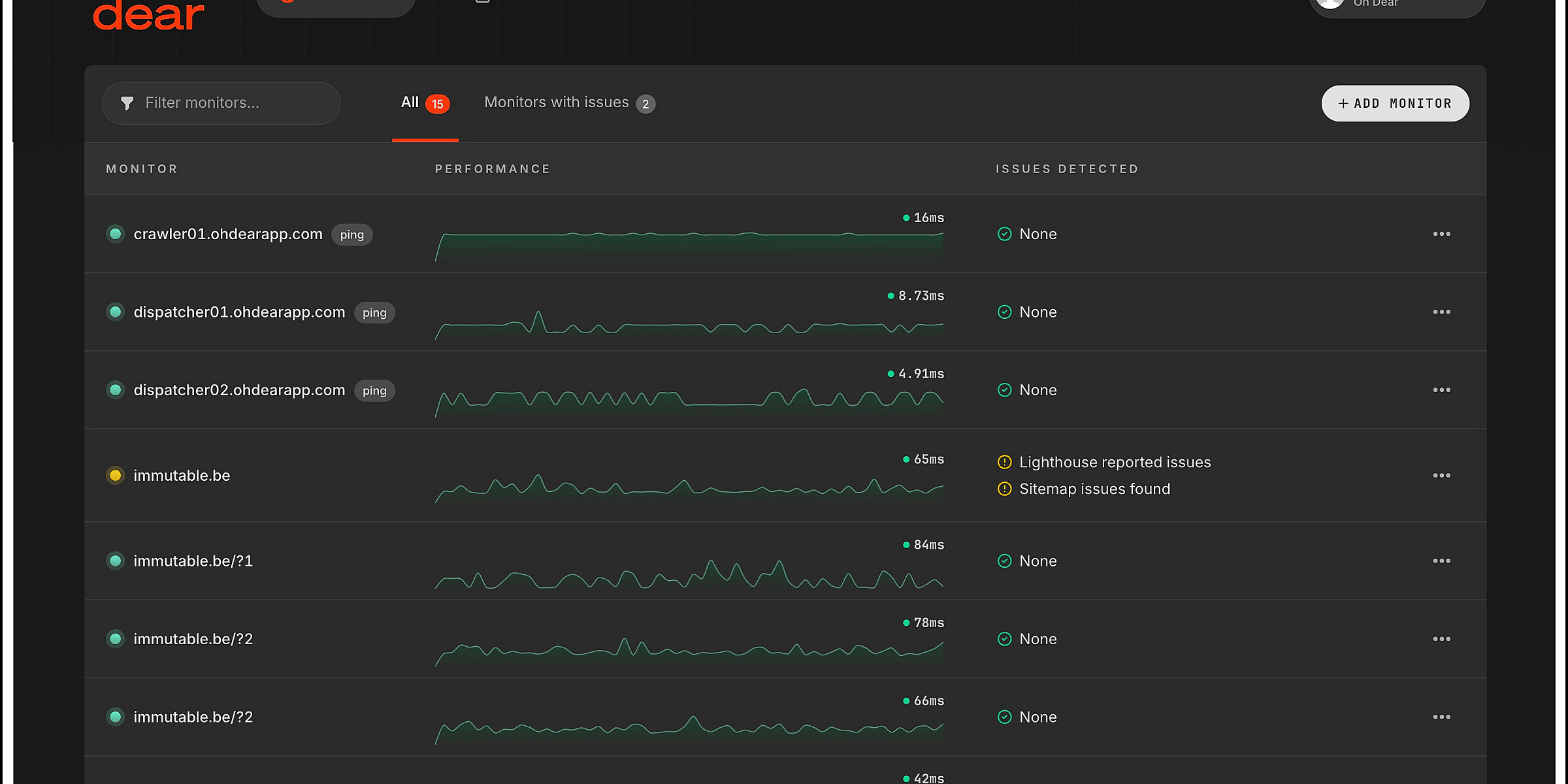Click the filter funnel icon
Screen dimensions: 1568x784
[x=127, y=103]
